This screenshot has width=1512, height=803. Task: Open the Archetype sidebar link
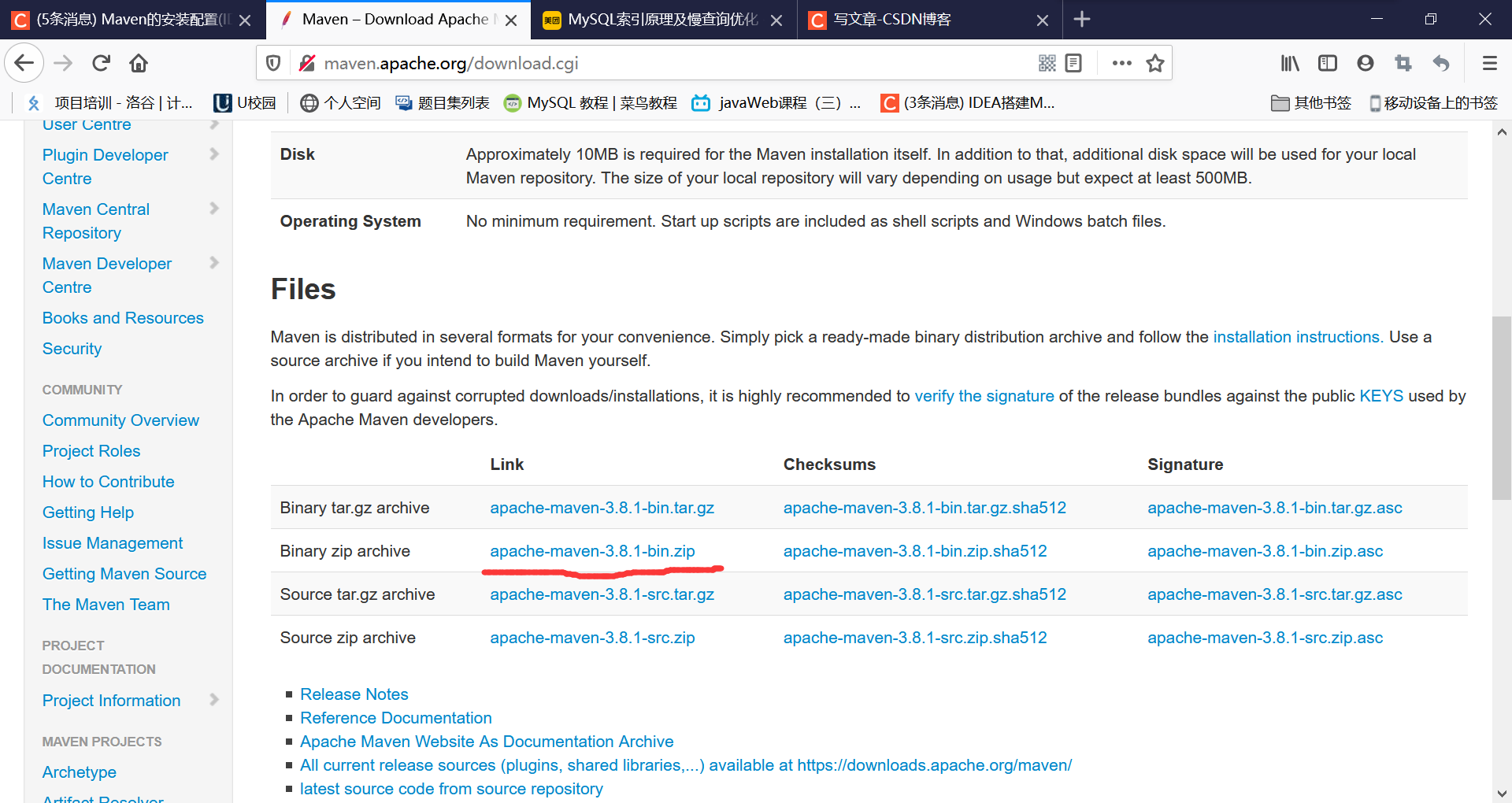[x=79, y=772]
